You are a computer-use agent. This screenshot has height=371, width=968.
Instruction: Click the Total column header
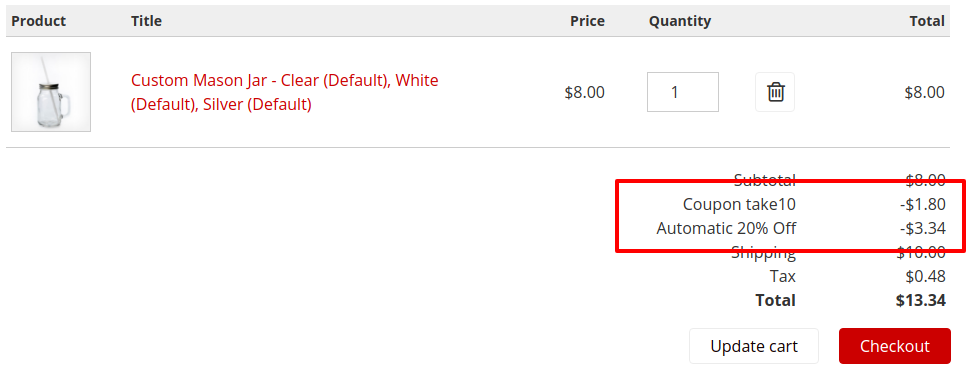click(927, 21)
